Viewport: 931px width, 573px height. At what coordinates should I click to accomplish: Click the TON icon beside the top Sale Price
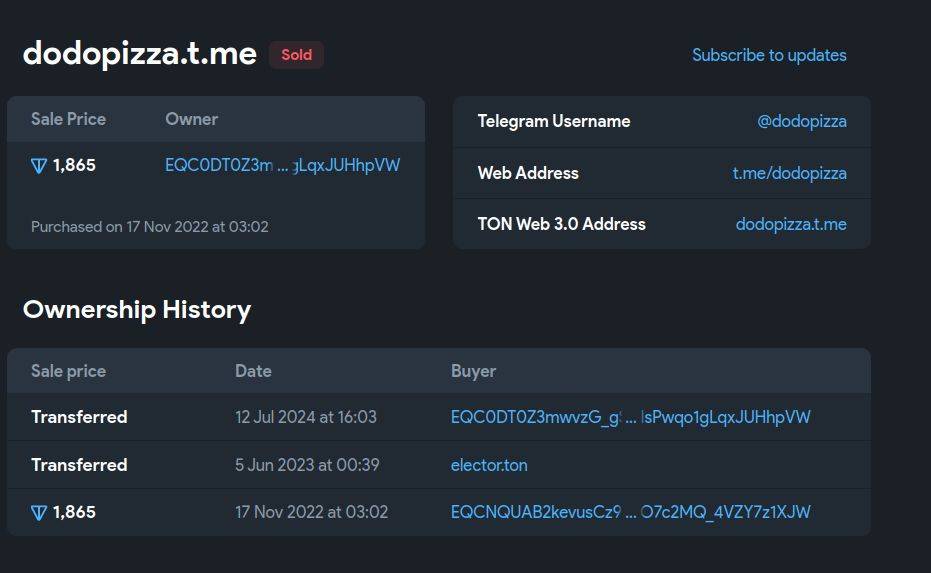pos(39,166)
